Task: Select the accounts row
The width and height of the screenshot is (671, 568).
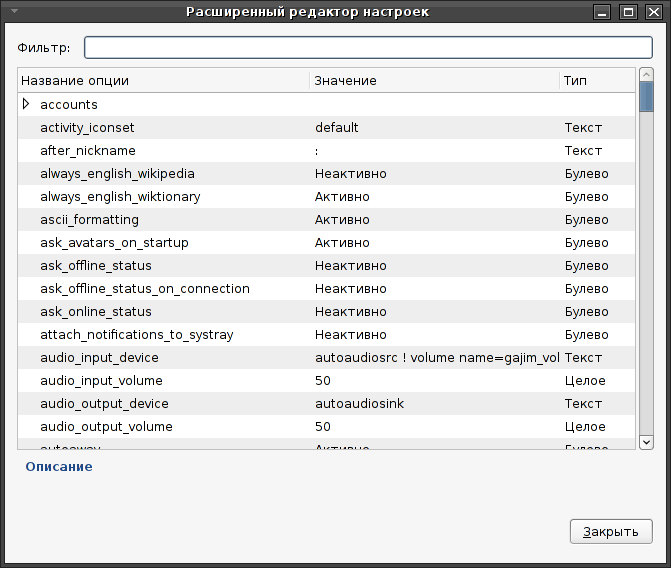Action: pyautogui.click(x=327, y=104)
